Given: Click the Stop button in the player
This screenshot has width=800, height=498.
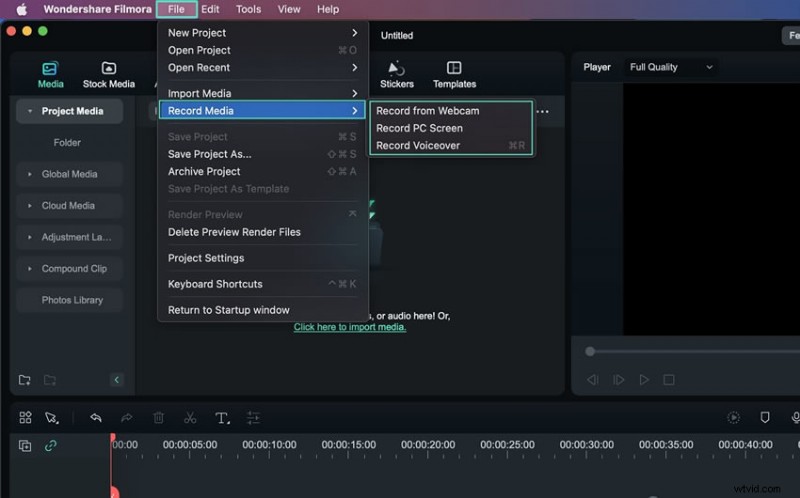Looking at the screenshot, I should click(669, 380).
